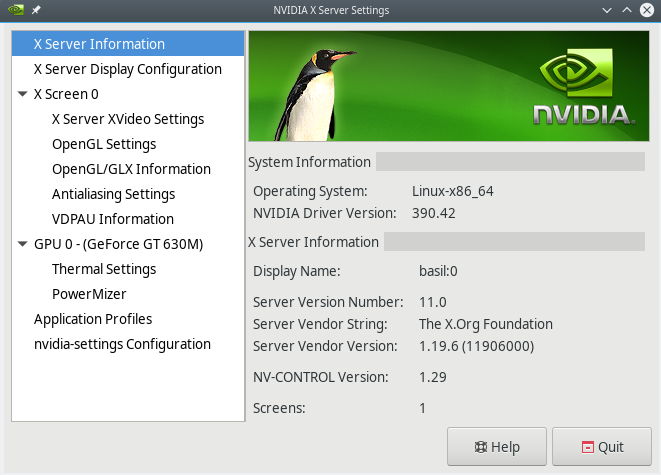Open Thermal Settings for GPU 0
The image size is (661, 475).
click(x=104, y=269)
